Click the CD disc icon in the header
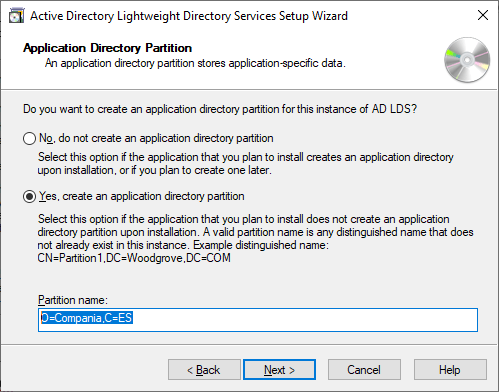Viewport: 499px width, 392px height. (467, 60)
